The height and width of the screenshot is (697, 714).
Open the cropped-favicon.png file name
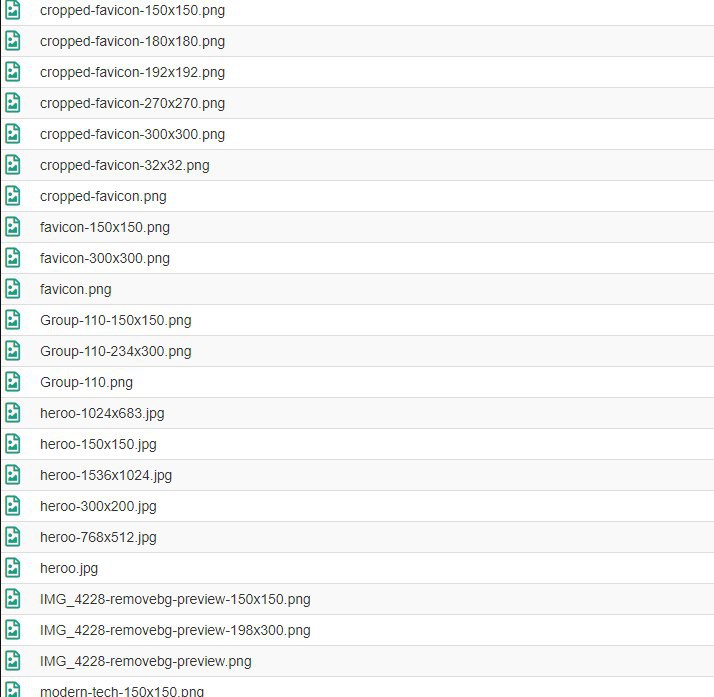(x=103, y=197)
